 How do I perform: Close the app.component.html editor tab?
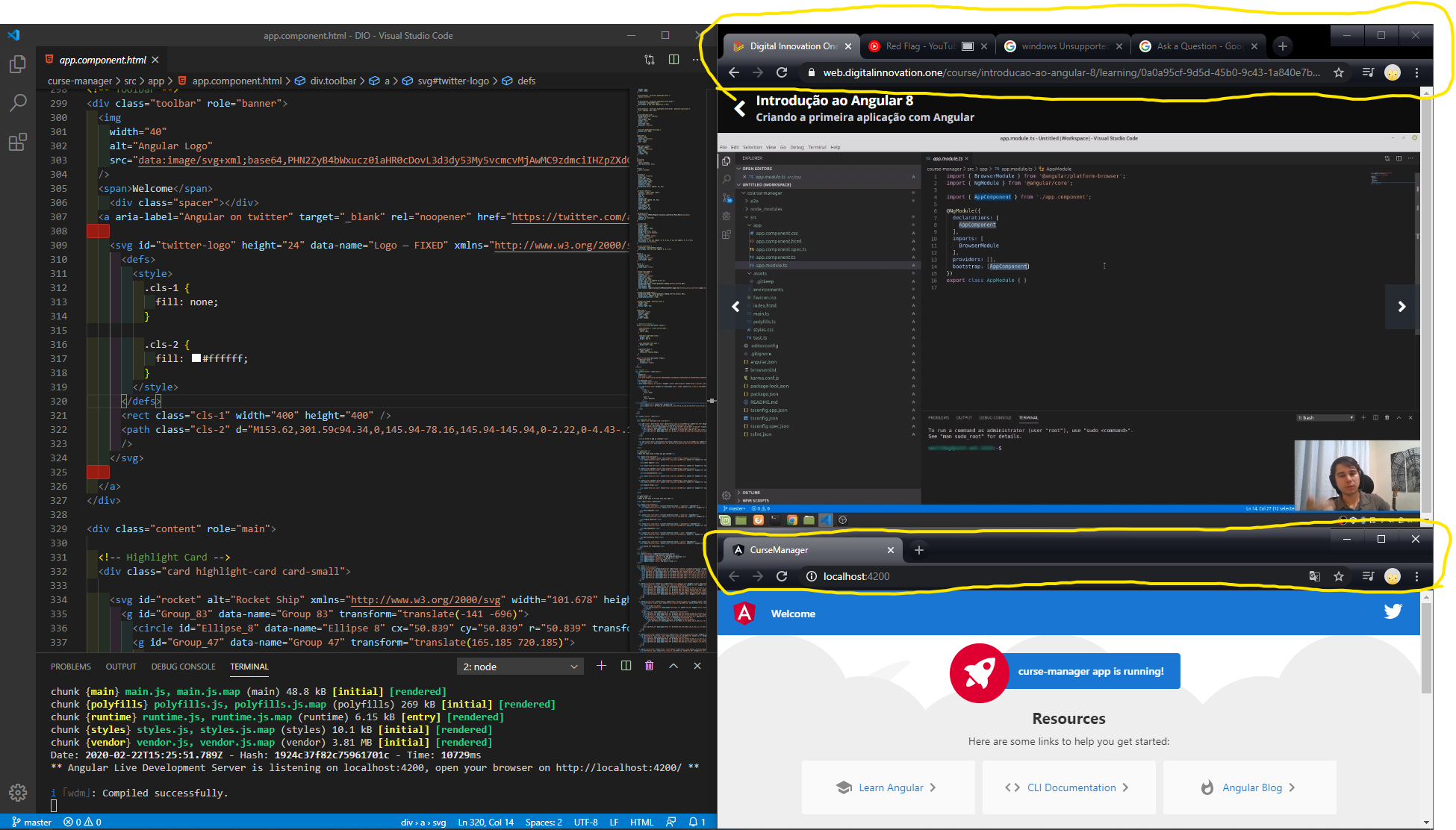[x=155, y=60]
